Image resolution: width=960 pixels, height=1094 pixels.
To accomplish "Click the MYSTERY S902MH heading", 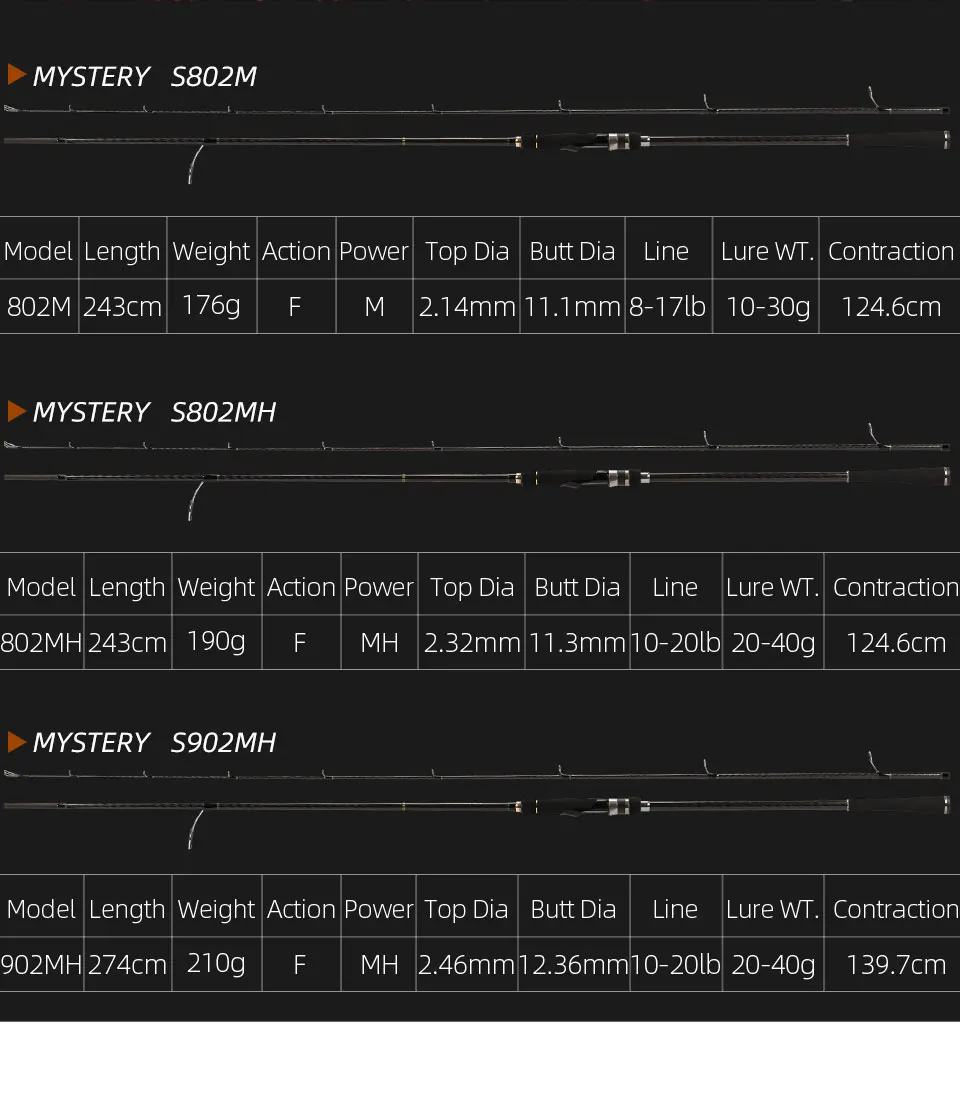I will 154,742.
